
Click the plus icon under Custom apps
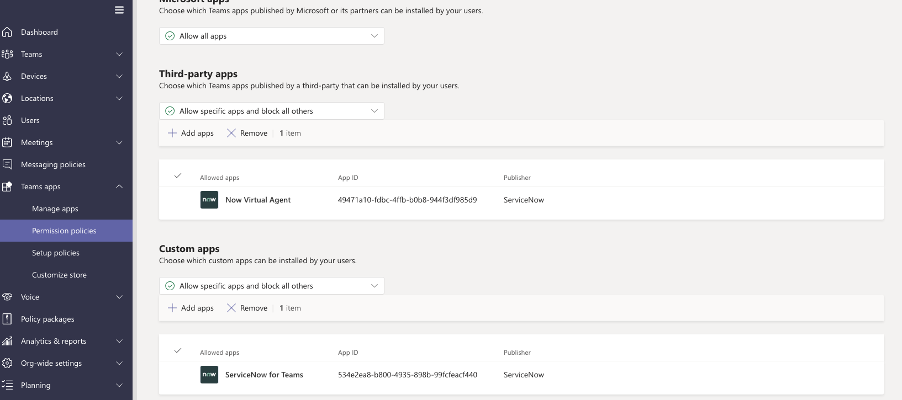[172, 308]
